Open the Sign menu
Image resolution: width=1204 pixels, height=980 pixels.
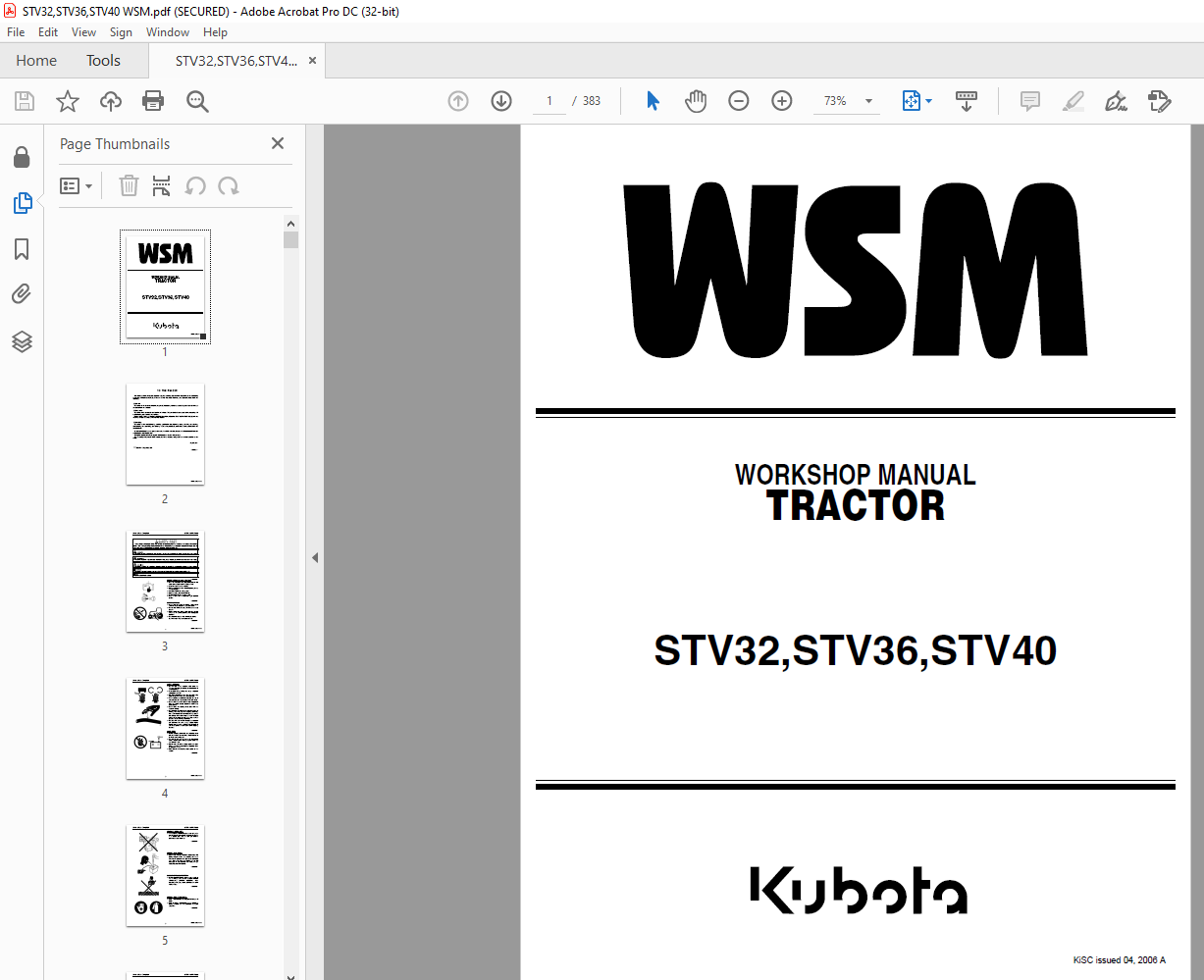121,32
